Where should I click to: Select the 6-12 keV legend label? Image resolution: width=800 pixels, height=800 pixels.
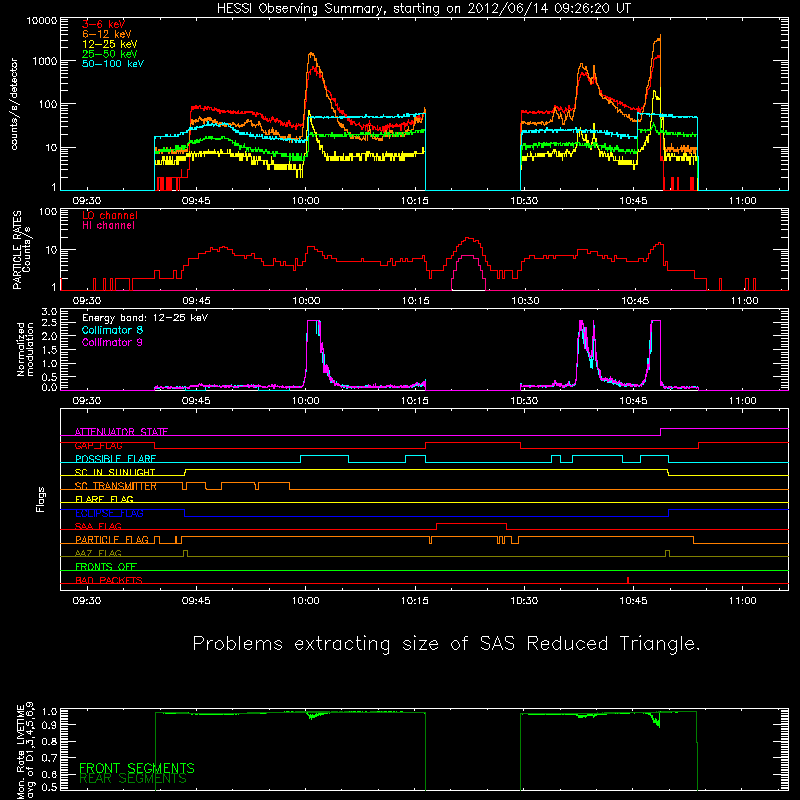[x=107, y=34]
